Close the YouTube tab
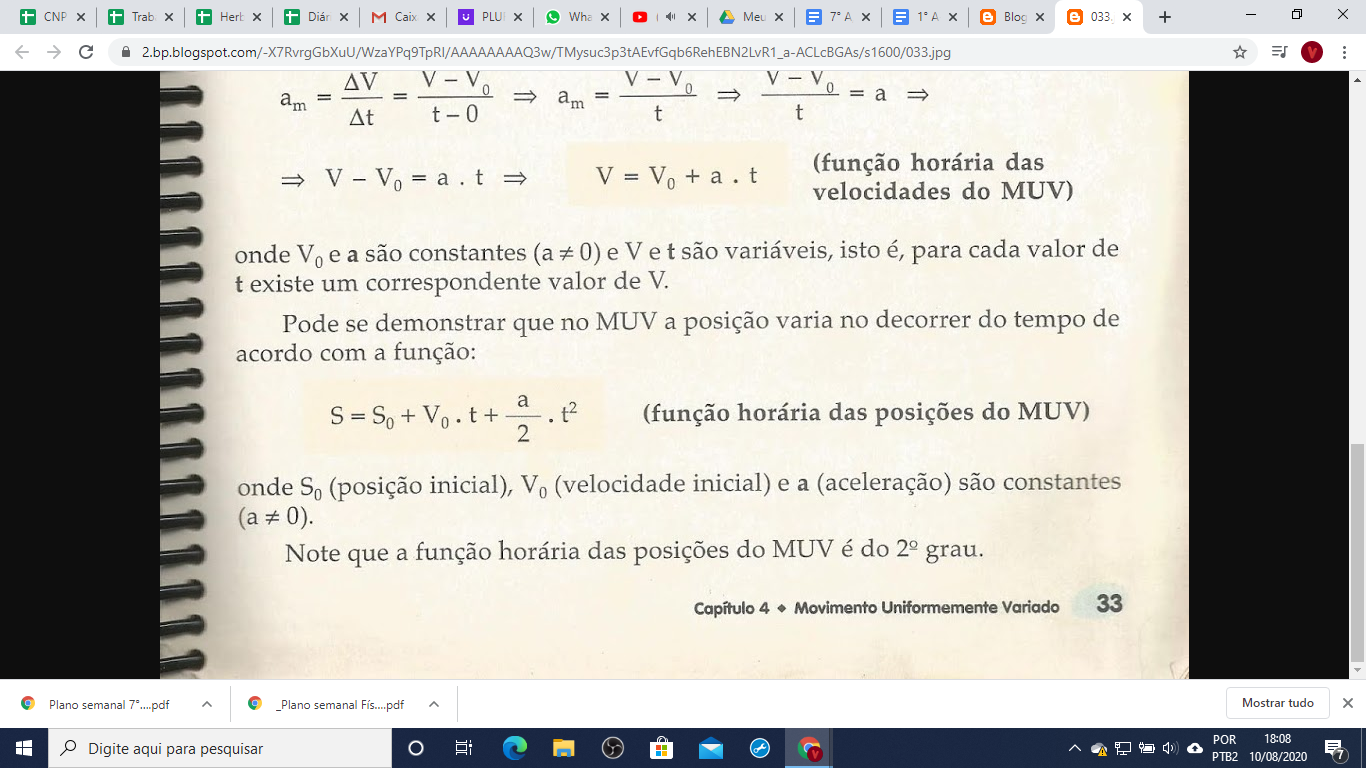The width and height of the screenshot is (1366, 768). coord(691,17)
